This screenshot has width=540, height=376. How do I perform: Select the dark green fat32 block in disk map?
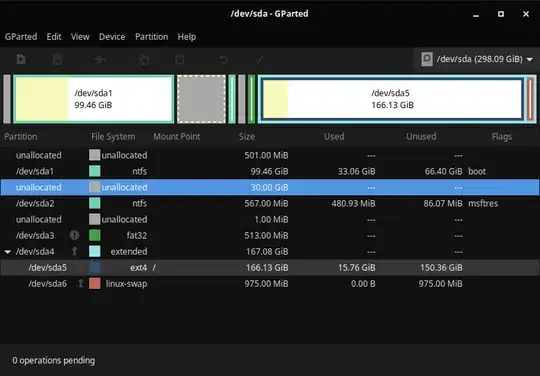pos(251,99)
